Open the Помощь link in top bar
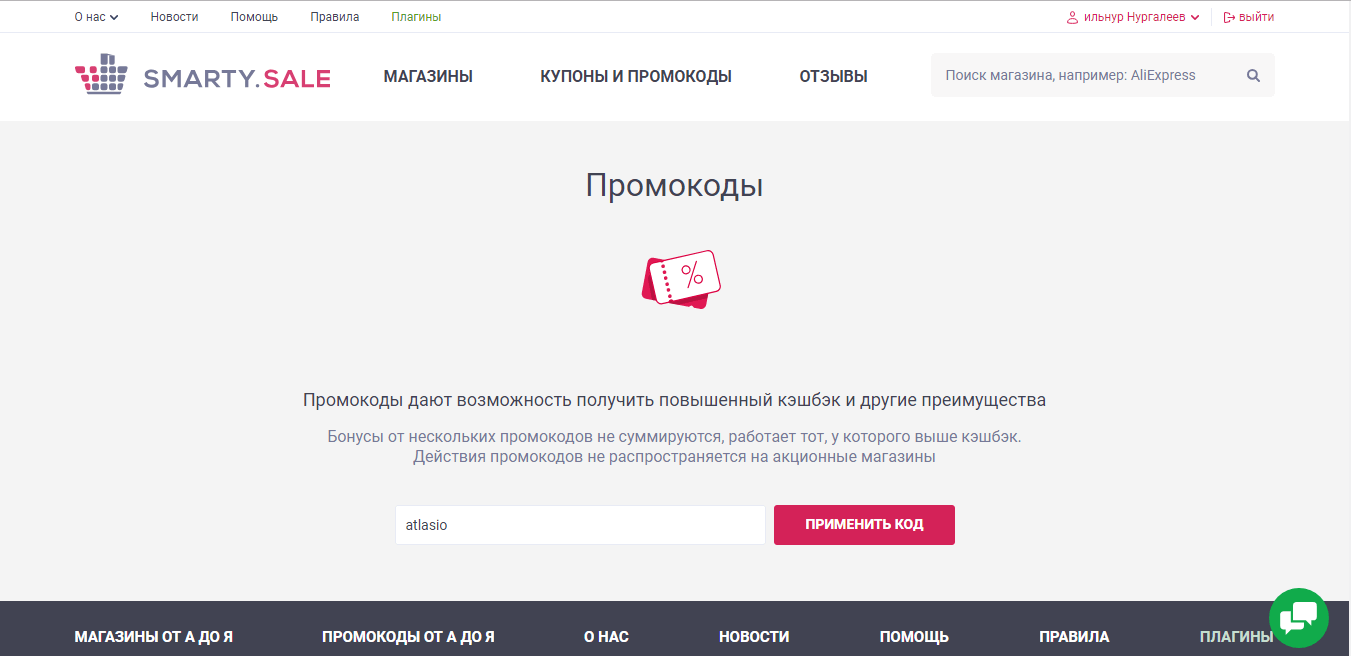Viewport: 1351px width, 656px height. [254, 17]
